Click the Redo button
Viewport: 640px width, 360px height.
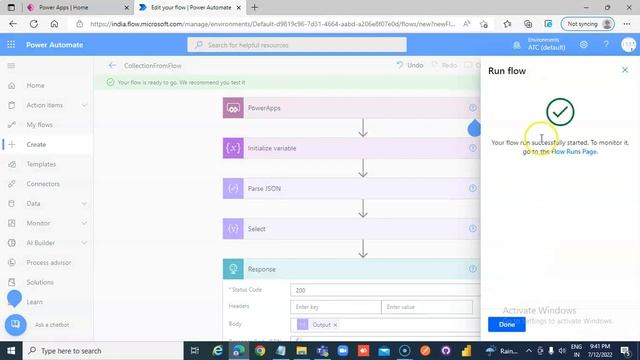tap(444, 65)
